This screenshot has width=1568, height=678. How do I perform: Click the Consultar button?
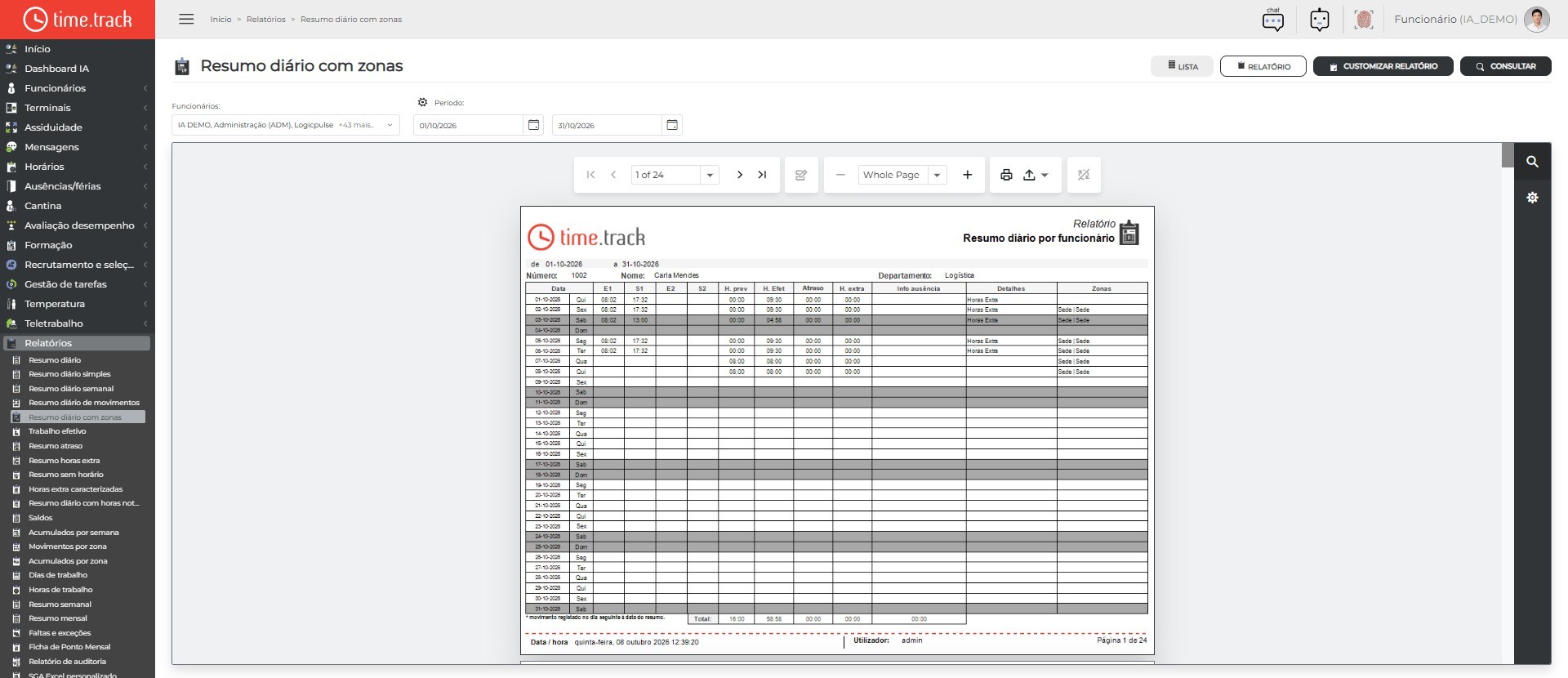(x=1506, y=66)
